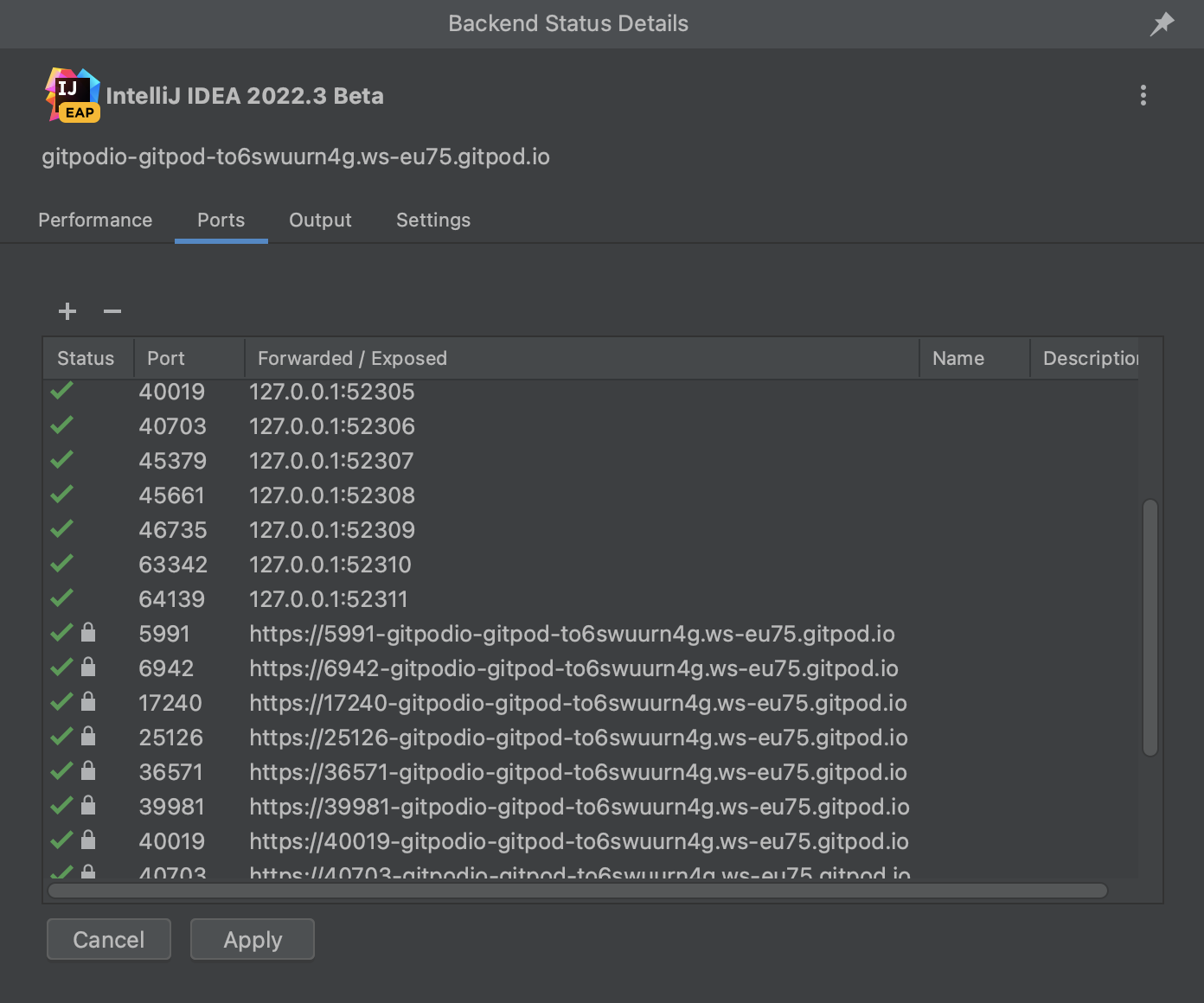Sort by the Status column header
This screenshot has height=1003, width=1204.
88,358
